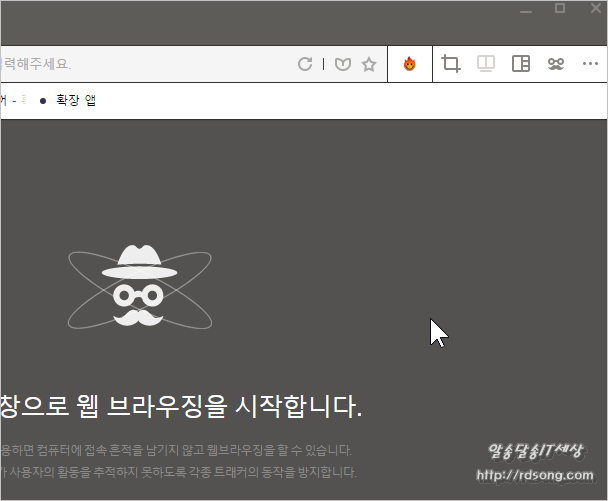The width and height of the screenshot is (608, 501).
Task: Click the address bar input field
Action: tap(150, 64)
